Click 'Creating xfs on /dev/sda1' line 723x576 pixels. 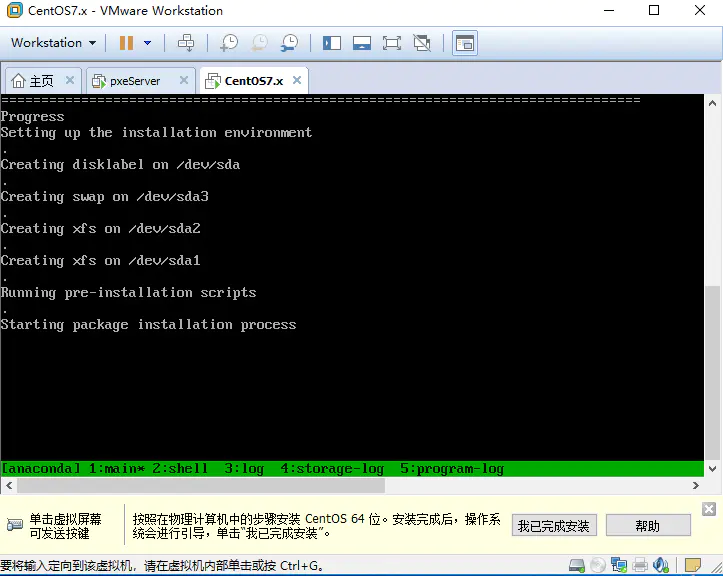click(x=101, y=261)
